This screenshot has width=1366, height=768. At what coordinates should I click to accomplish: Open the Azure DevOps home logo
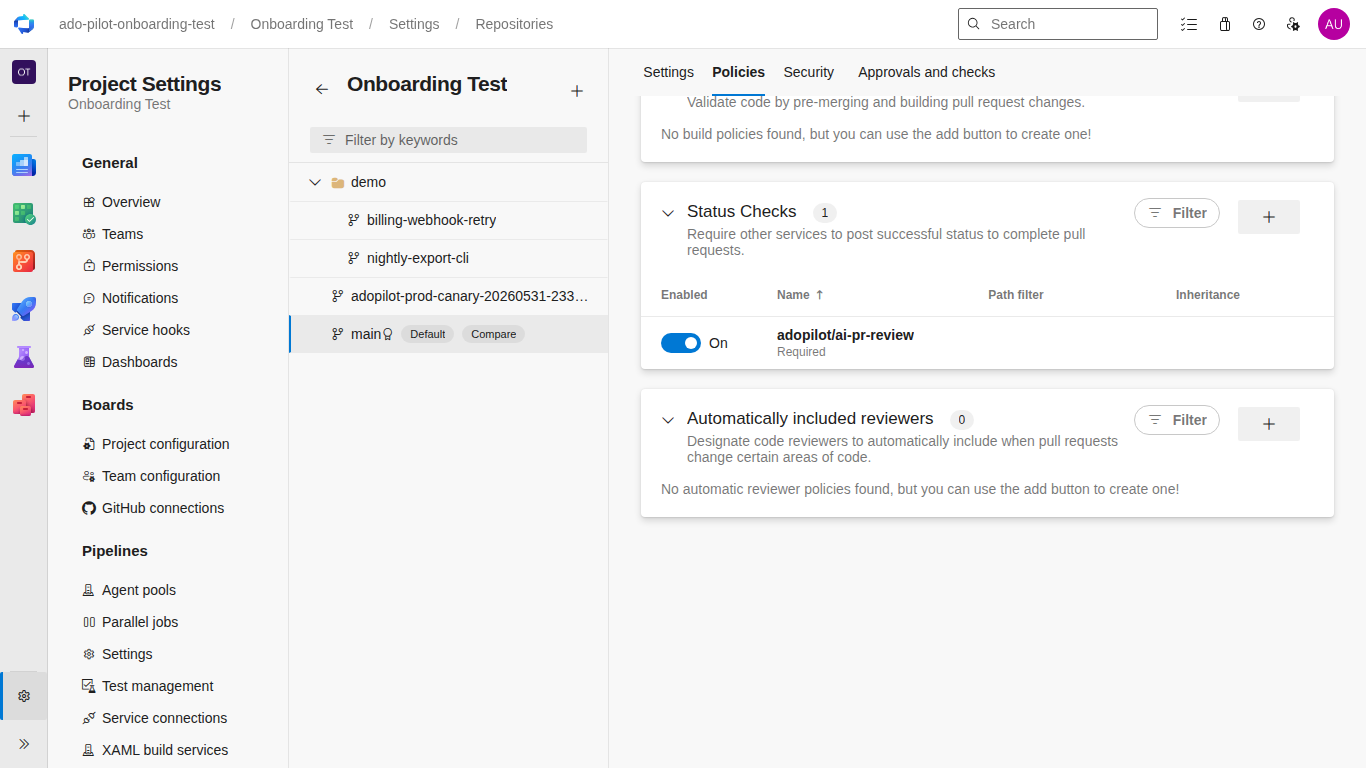24,24
